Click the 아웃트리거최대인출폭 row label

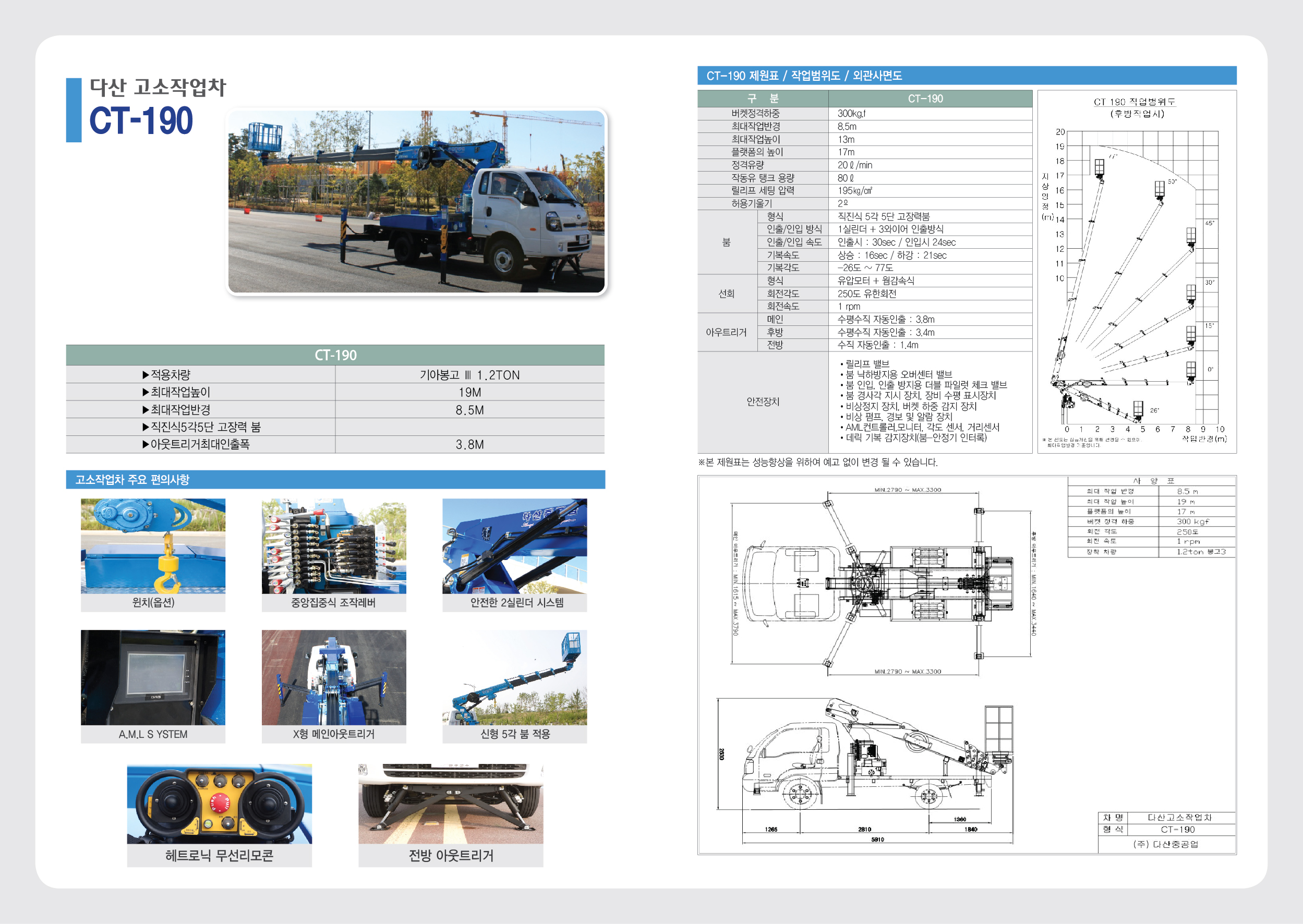coord(195,444)
